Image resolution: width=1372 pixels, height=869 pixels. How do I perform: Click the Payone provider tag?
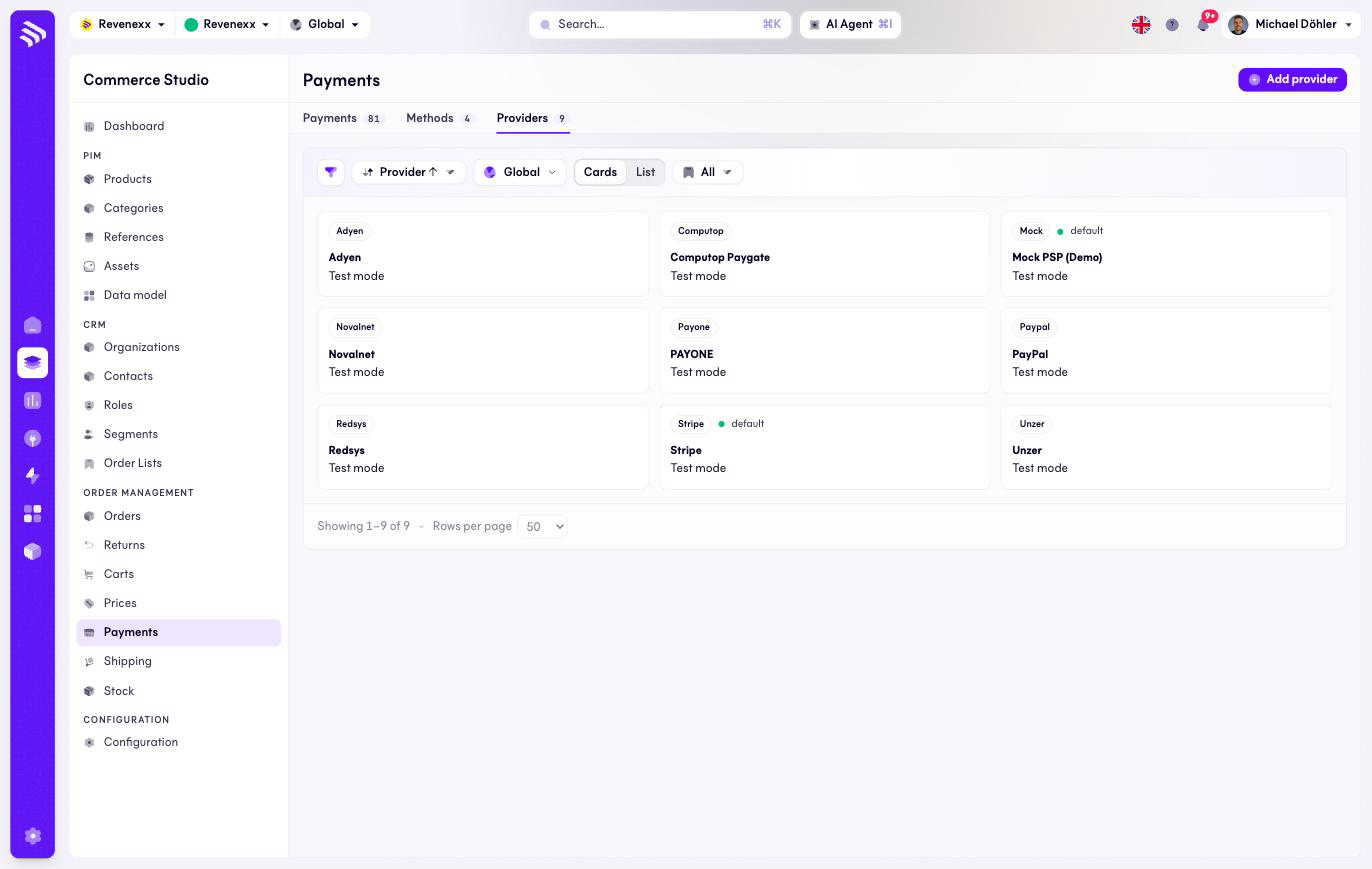point(694,327)
